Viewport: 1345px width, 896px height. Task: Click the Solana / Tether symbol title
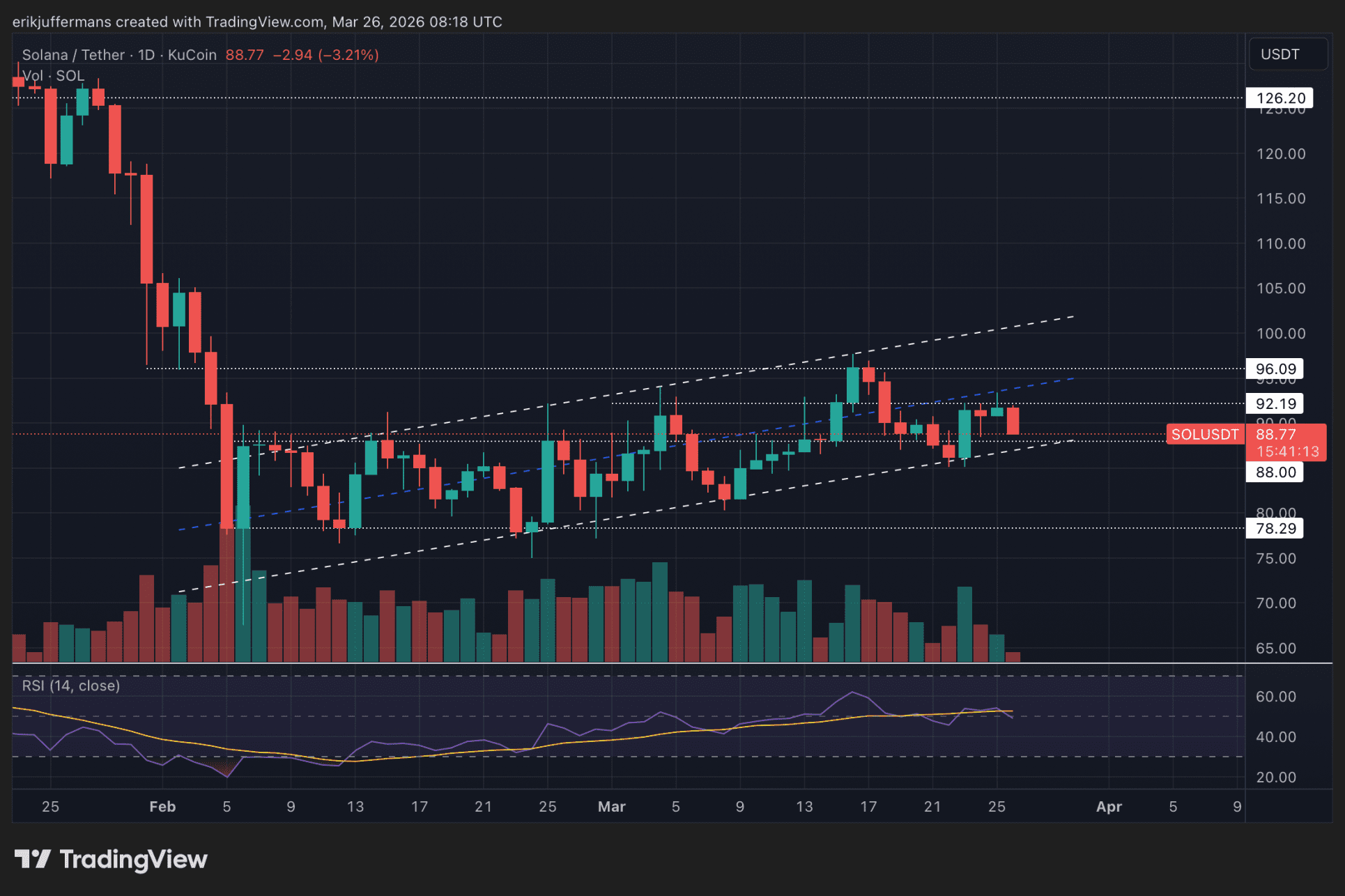click(x=72, y=55)
